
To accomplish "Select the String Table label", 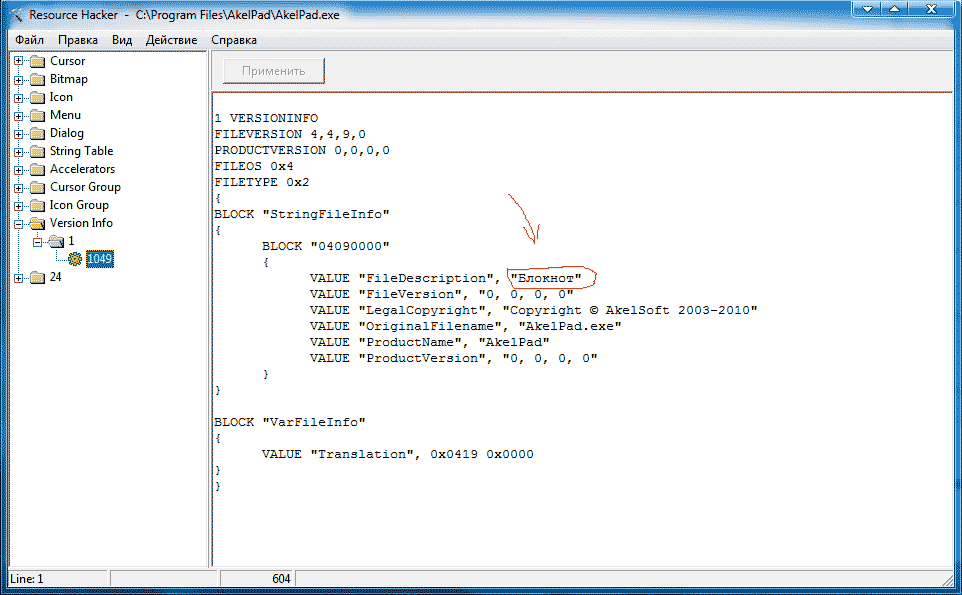I will pos(81,151).
